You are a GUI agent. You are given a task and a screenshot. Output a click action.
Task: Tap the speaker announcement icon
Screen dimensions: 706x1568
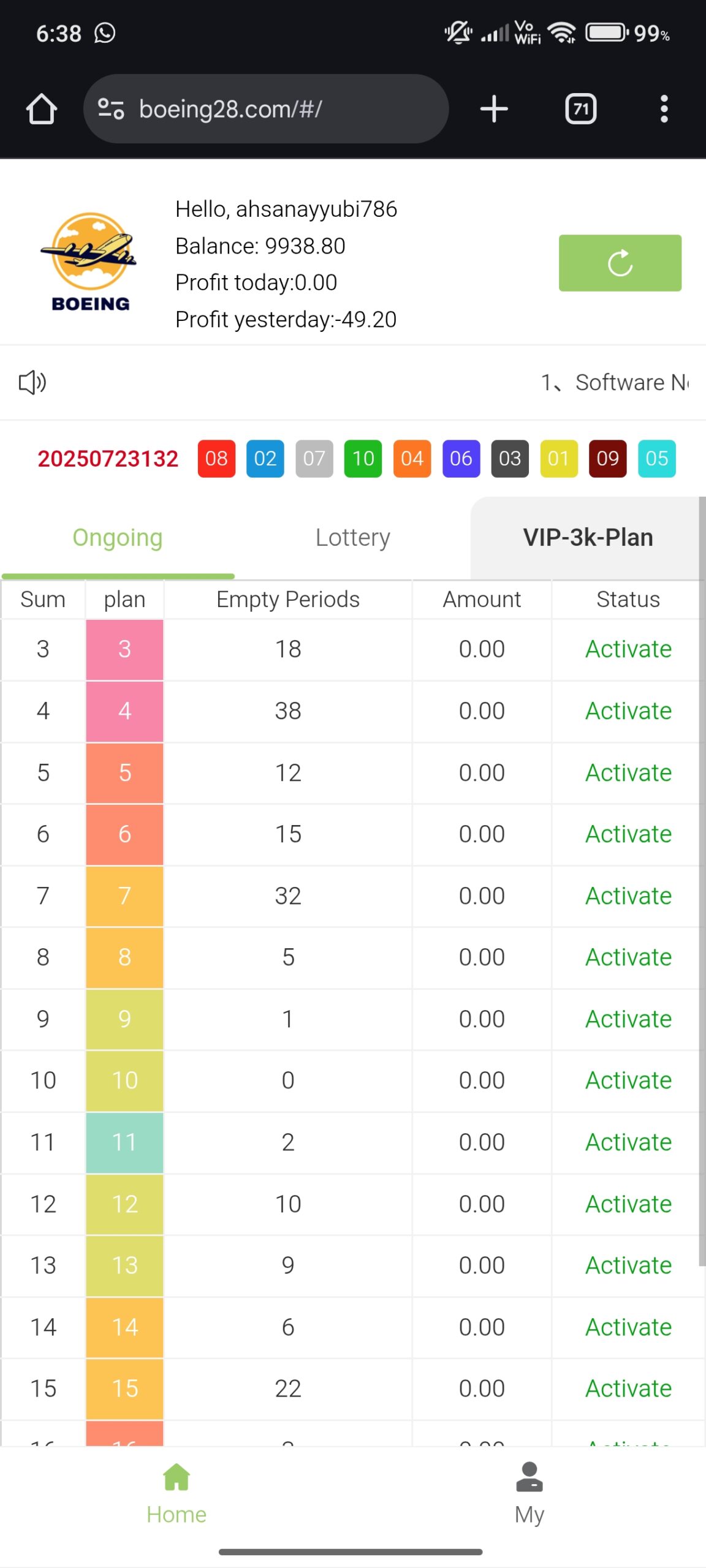(32, 382)
